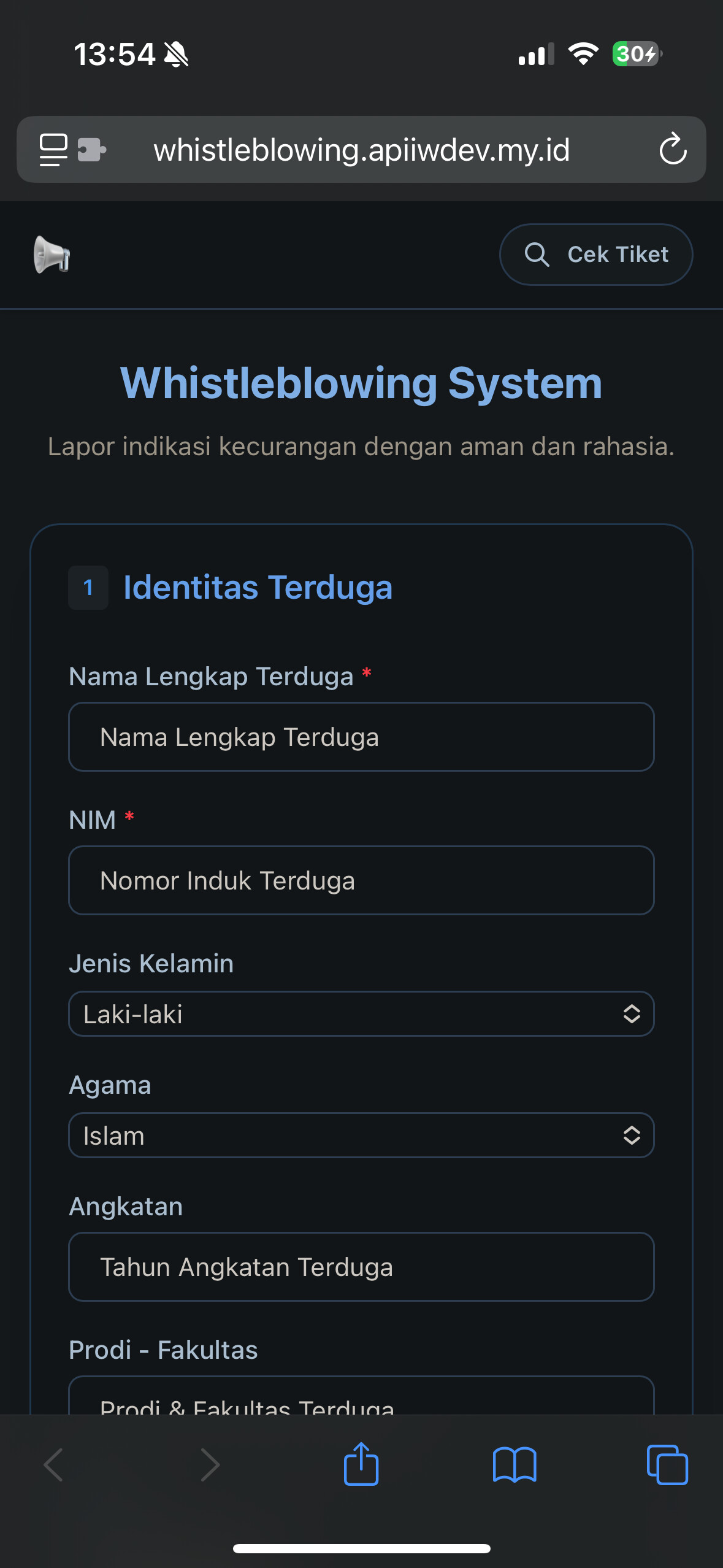
Task: Go forward with the right chevron
Action: pos(210,1464)
